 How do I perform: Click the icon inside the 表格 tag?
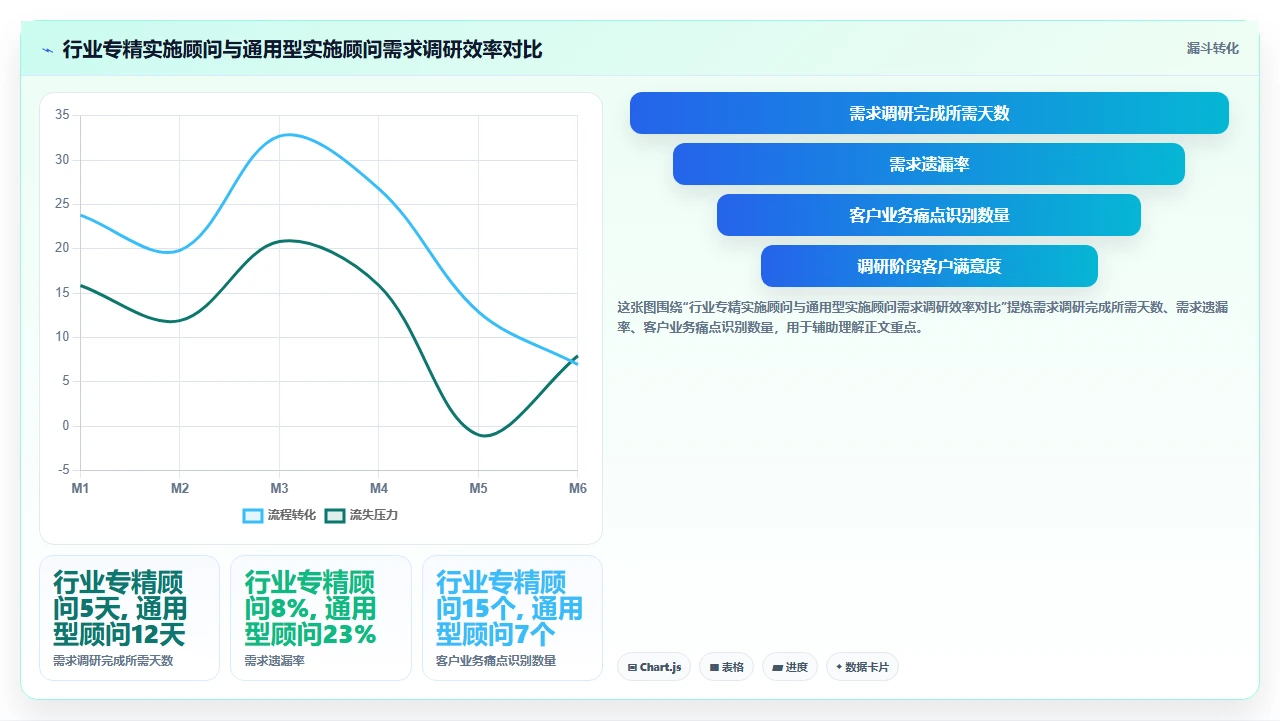[x=714, y=667]
